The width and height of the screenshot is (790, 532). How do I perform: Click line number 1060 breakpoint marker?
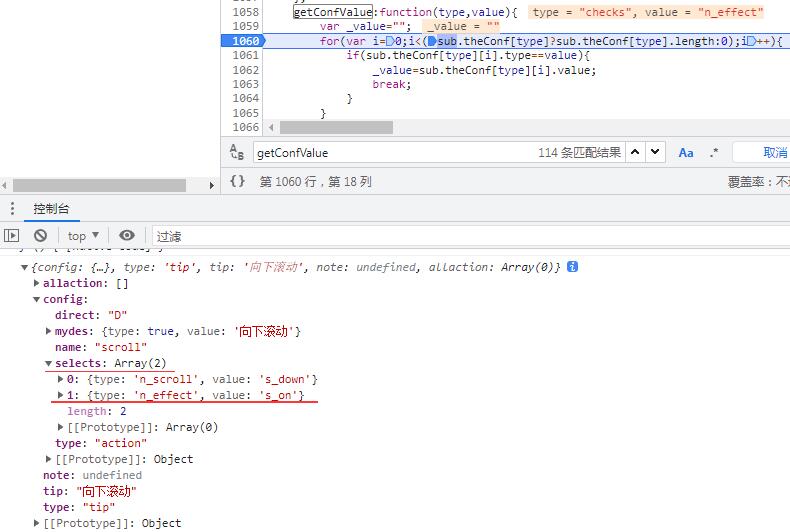point(243,41)
